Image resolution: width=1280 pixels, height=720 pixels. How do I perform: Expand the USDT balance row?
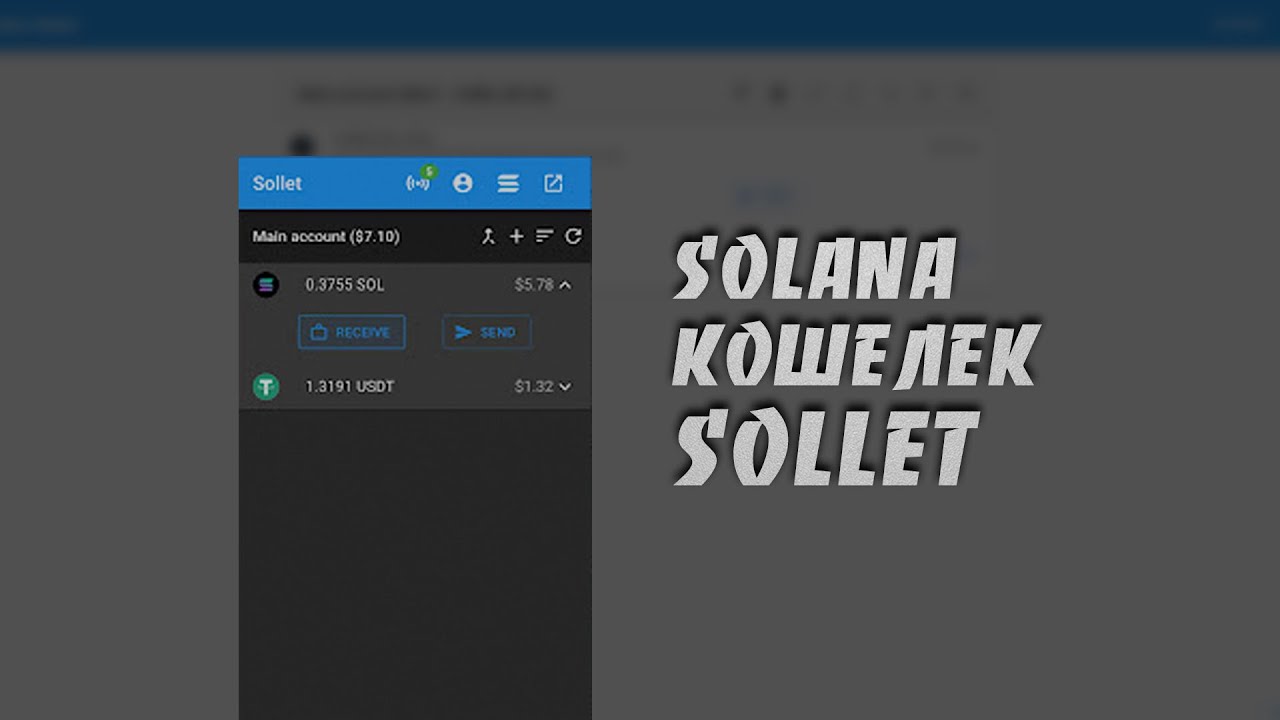565,386
